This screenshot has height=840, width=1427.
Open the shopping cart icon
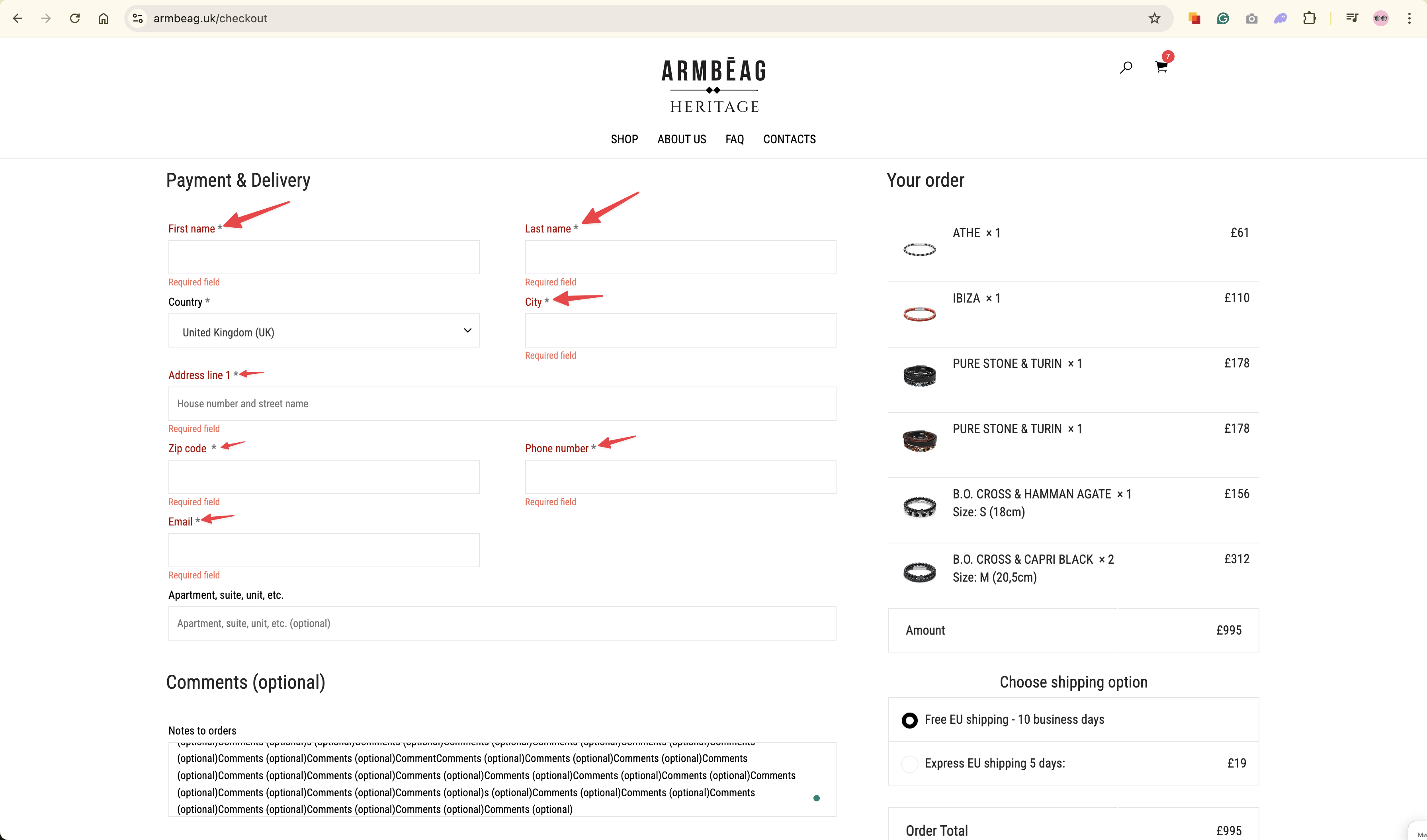(x=1161, y=67)
